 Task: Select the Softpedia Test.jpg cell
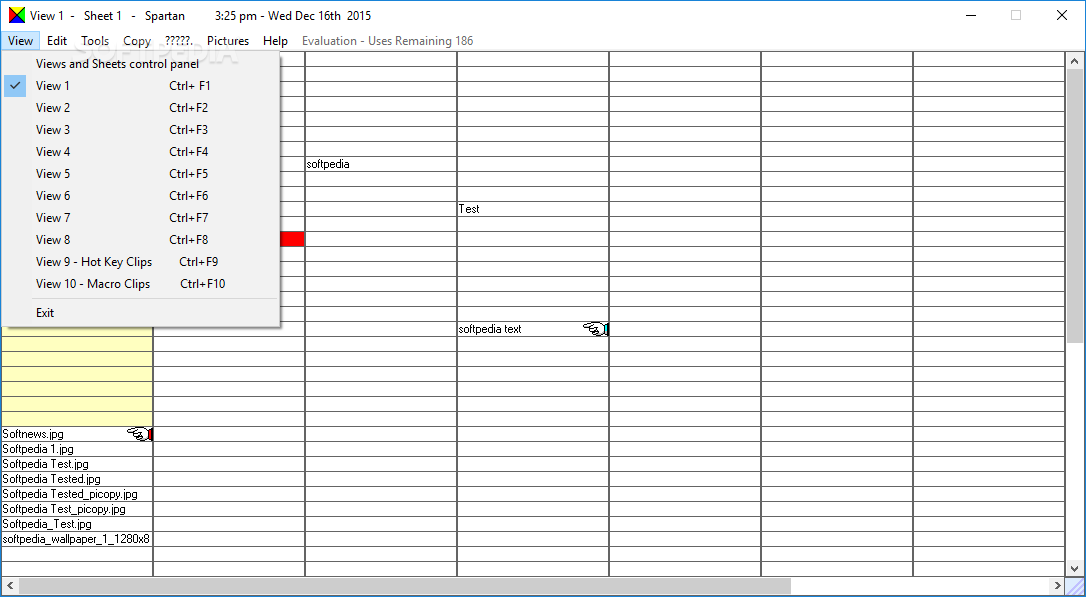(77, 464)
